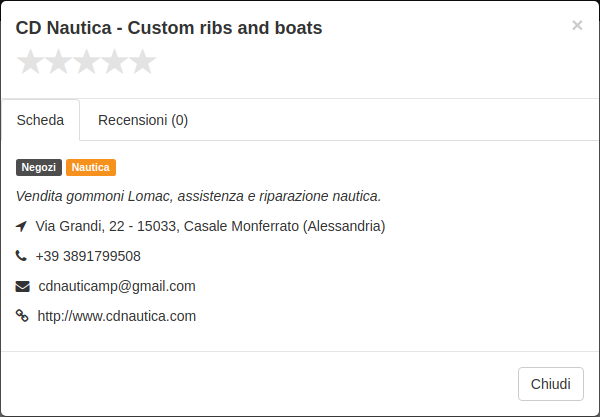Click the Chiudi button
Viewport: 600px width, 417px height.
tap(551, 384)
